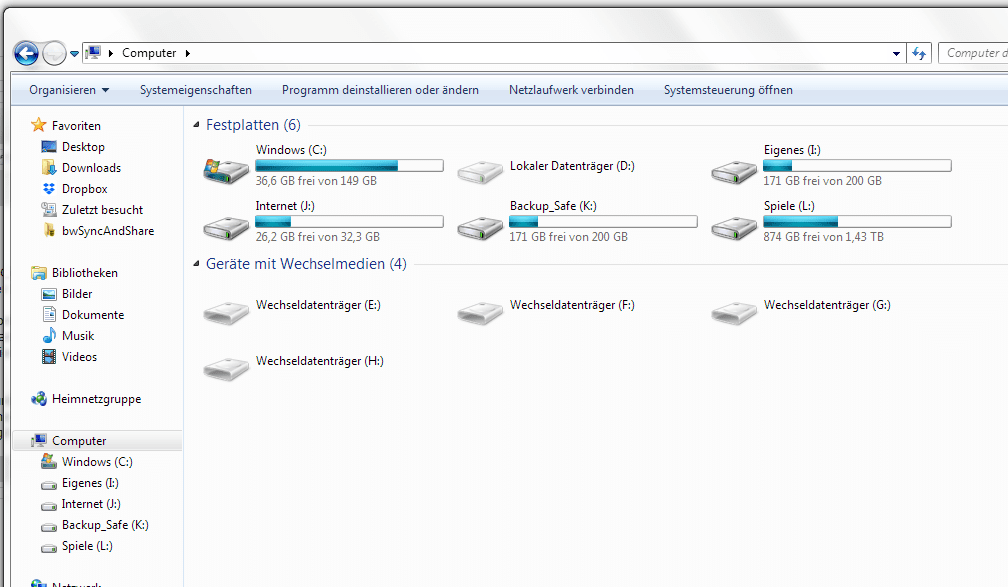Select the Lokaler Datenträger (D:) drive icon
1008x587 pixels.
pos(480,172)
